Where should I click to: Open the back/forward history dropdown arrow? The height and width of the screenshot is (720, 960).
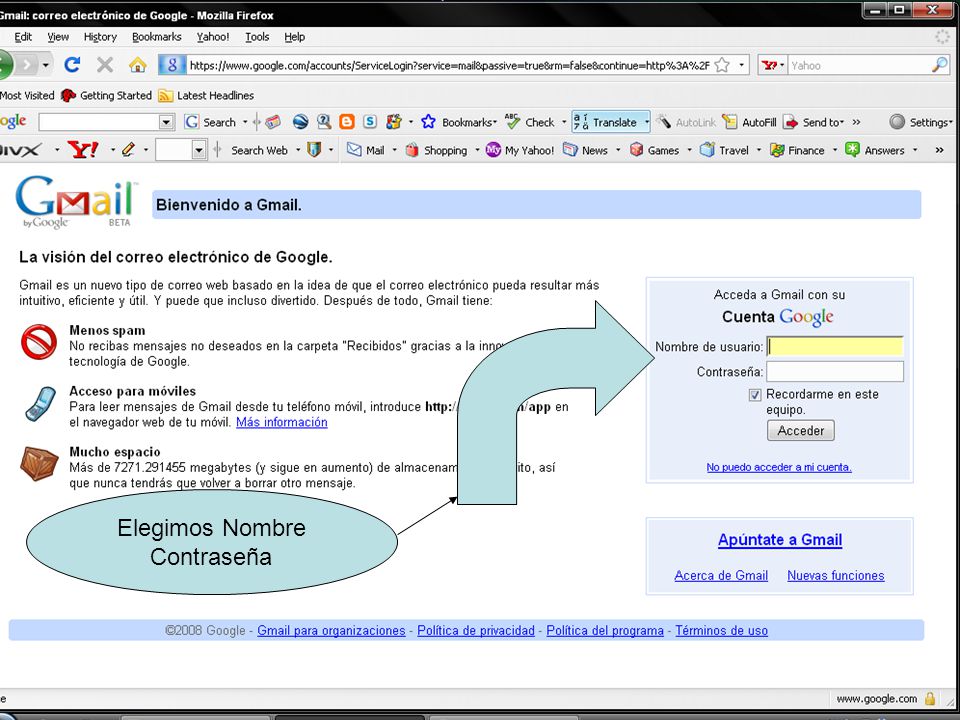click(47, 65)
